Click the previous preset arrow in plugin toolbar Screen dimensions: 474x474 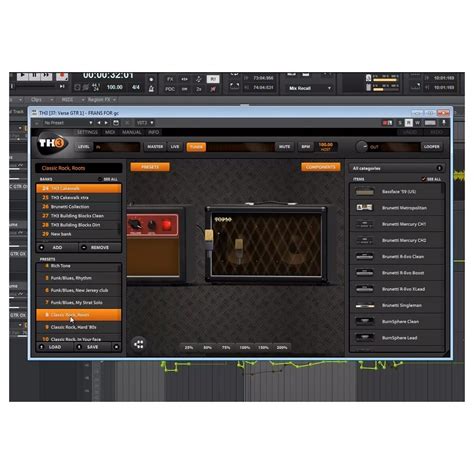(x=99, y=123)
